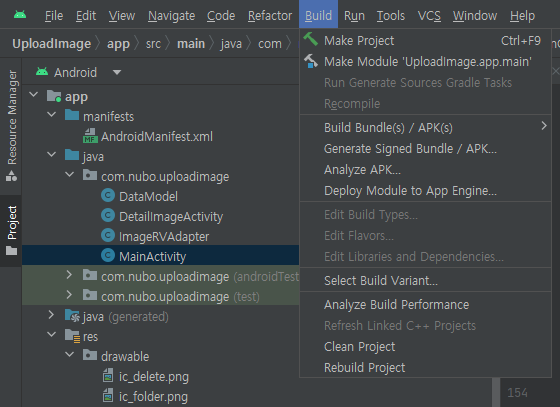This screenshot has height=407, width=560.
Task: Click the Resource Manager sidebar icon
Action: click(x=11, y=176)
